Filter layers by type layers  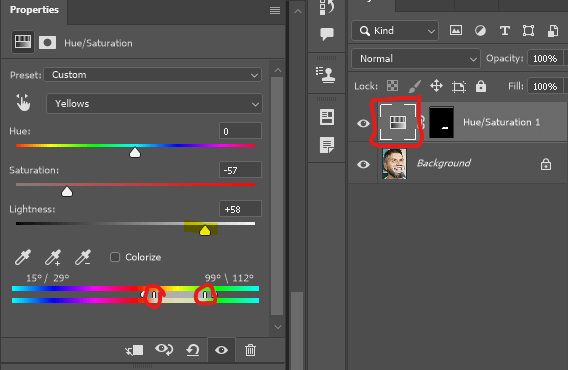pyautogui.click(x=505, y=31)
